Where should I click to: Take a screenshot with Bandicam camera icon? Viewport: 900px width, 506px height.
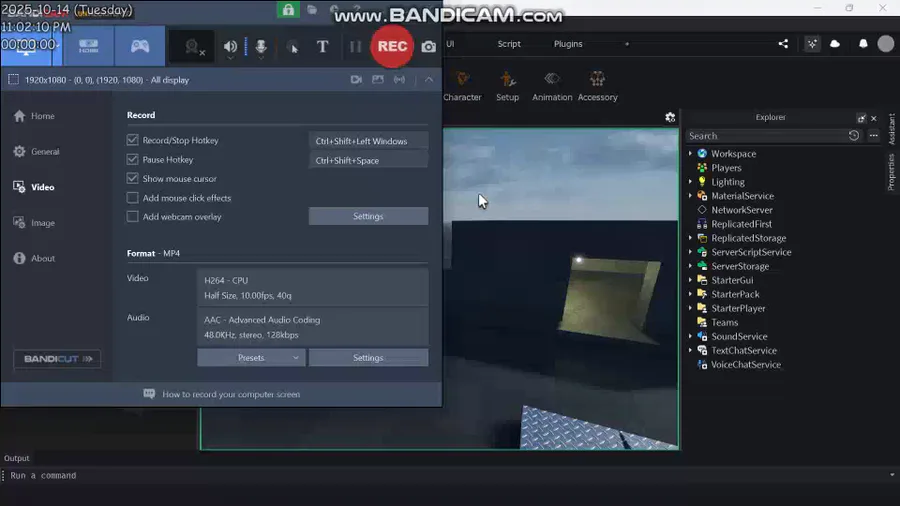click(428, 47)
